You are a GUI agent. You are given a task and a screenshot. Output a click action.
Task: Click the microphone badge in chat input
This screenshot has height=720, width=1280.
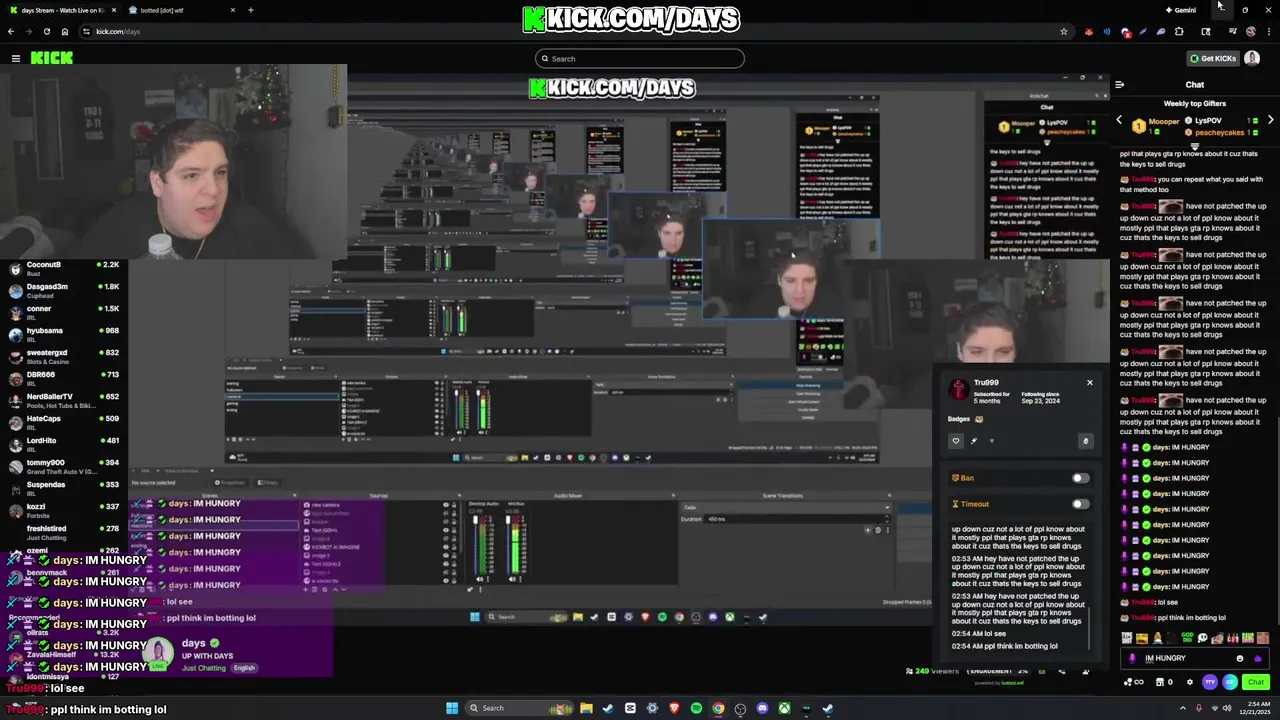click(x=1132, y=658)
